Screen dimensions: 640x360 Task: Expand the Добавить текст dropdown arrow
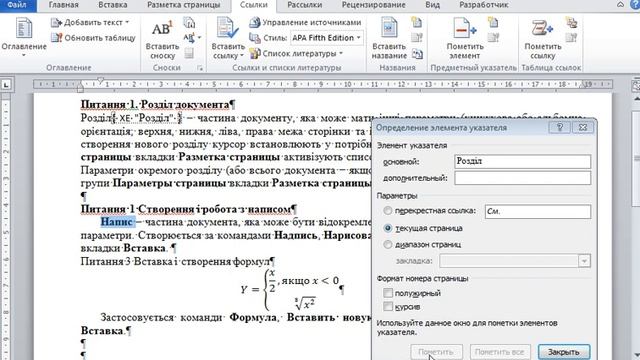pyautogui.click(x=127, y=22)
